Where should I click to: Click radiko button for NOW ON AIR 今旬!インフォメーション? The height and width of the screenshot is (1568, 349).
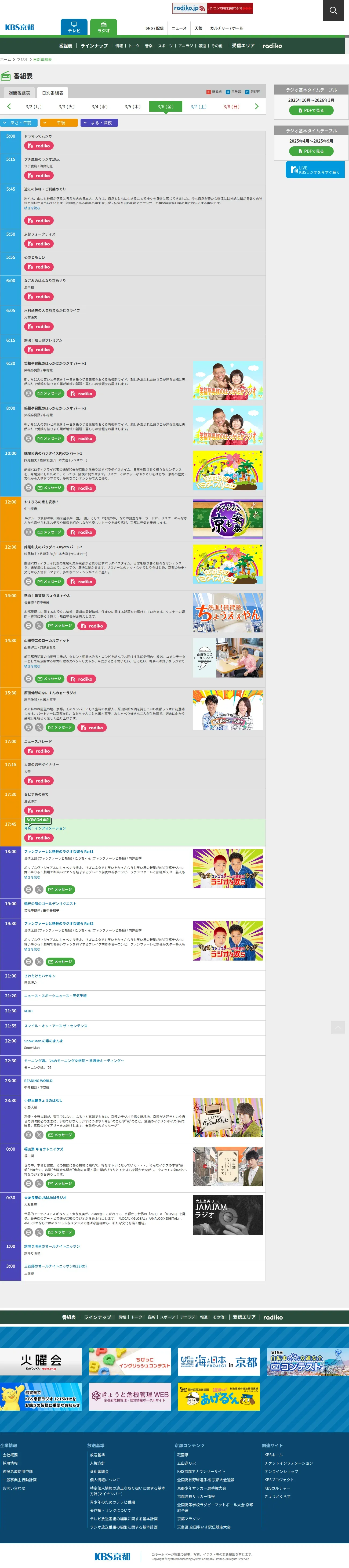tap(39, 838)
